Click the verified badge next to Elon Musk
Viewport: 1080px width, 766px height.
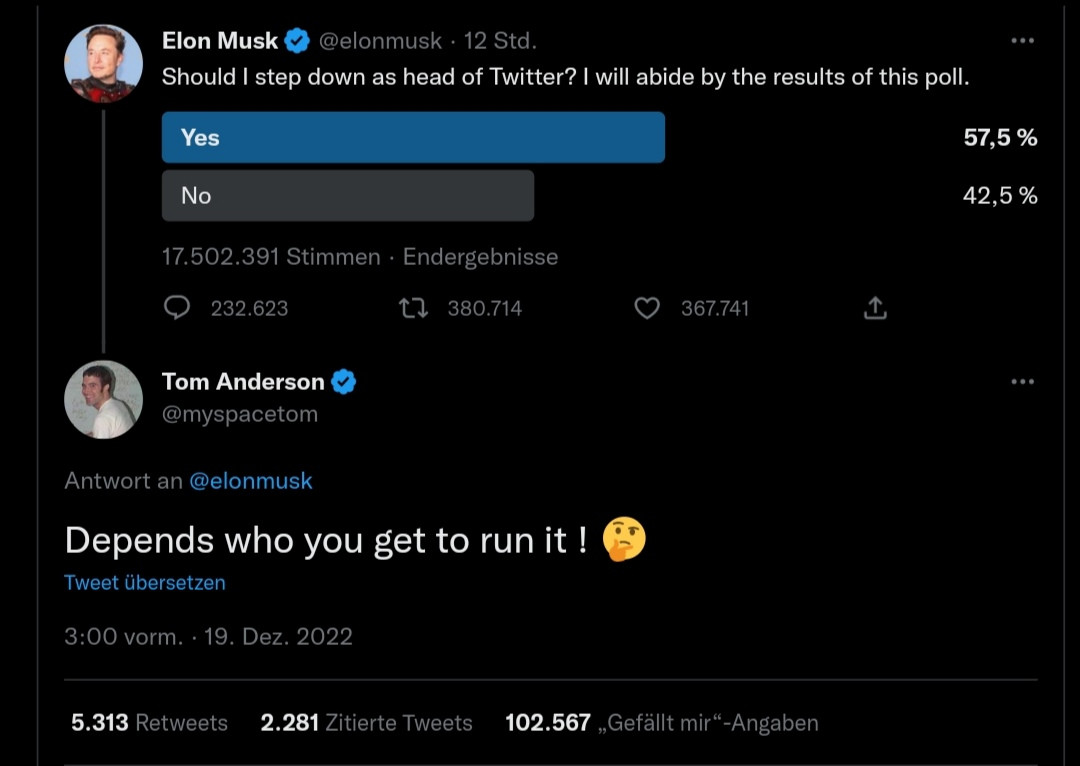click(x=297, y=41)
